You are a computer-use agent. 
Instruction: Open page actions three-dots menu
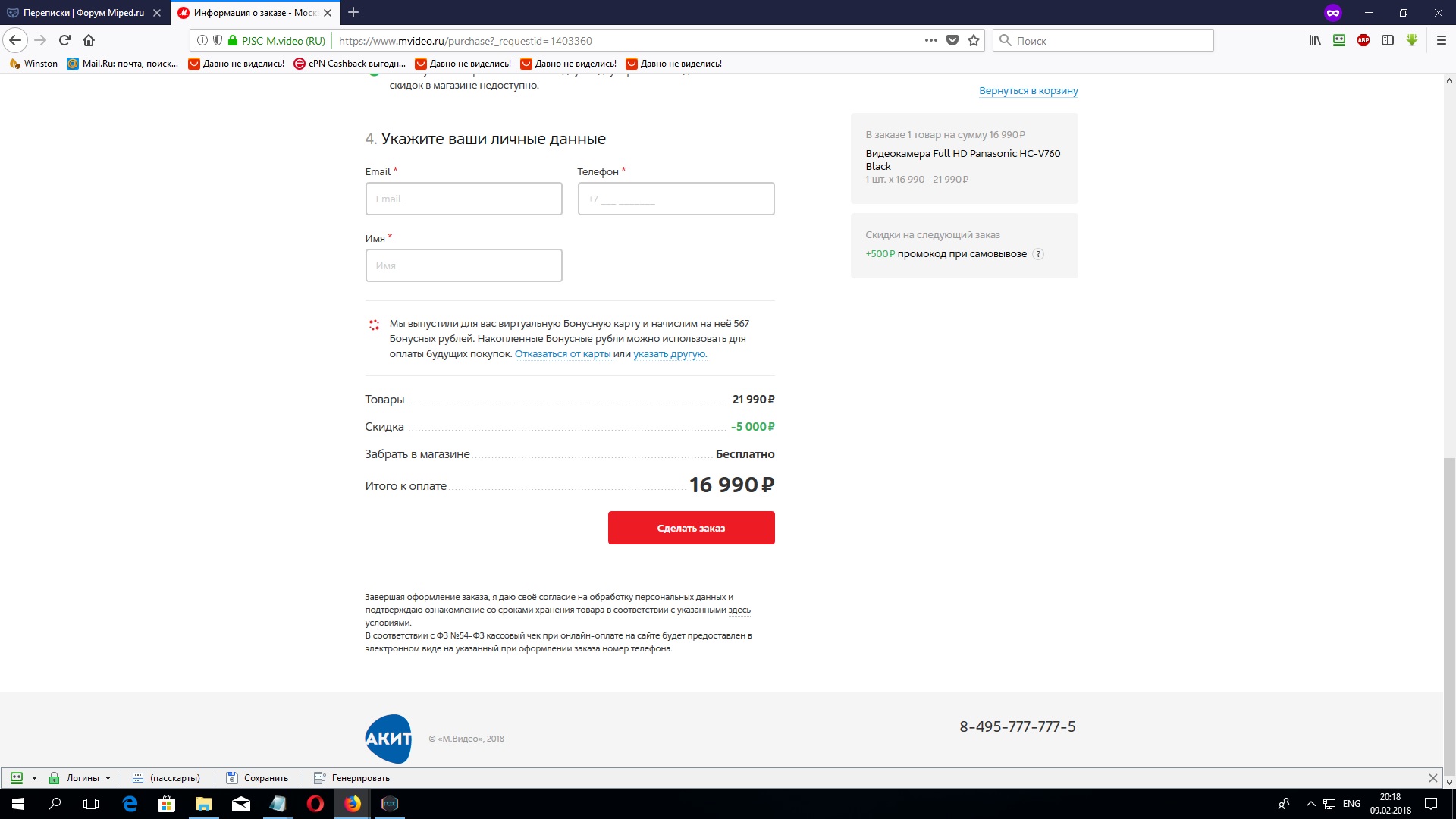click(931, 40)
